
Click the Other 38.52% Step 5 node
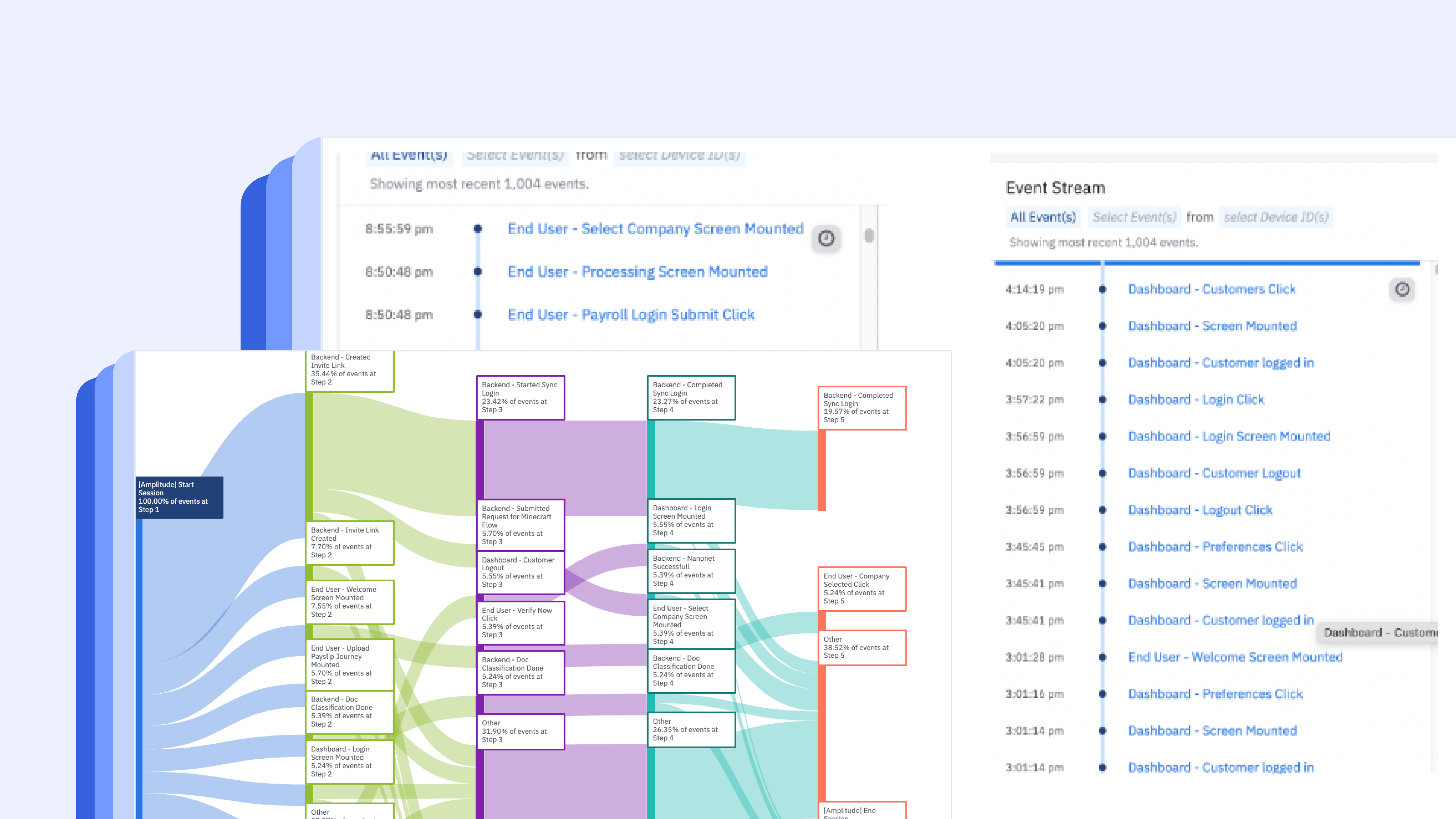pyautogui.click(x=861, y=647)
